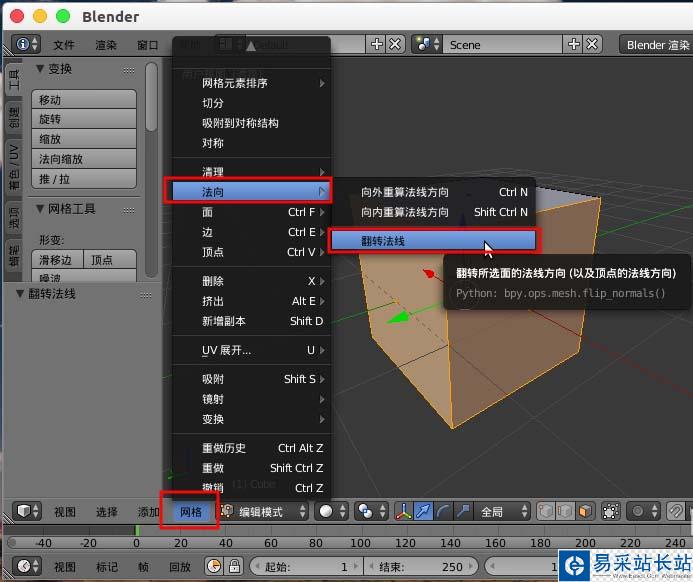This screenshot has width=693, height=582.
Task: Switch to edge select mode
Action: [565, 511]
